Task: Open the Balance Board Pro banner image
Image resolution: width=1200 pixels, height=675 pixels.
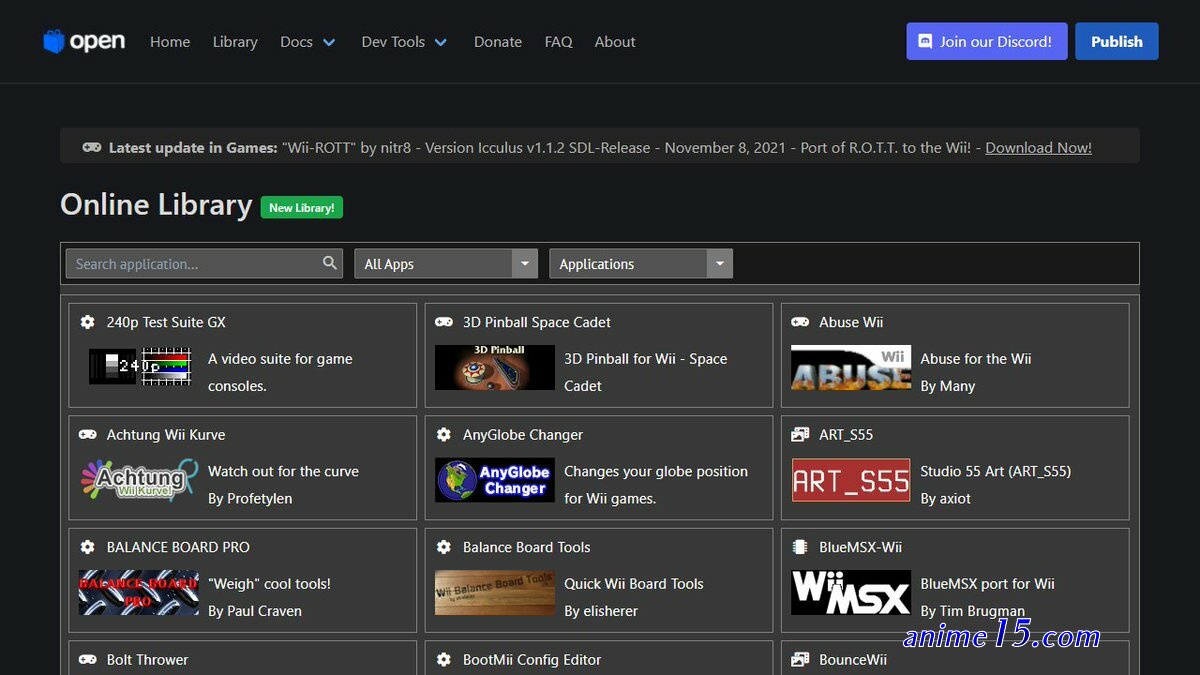Action: coord(139,592)
